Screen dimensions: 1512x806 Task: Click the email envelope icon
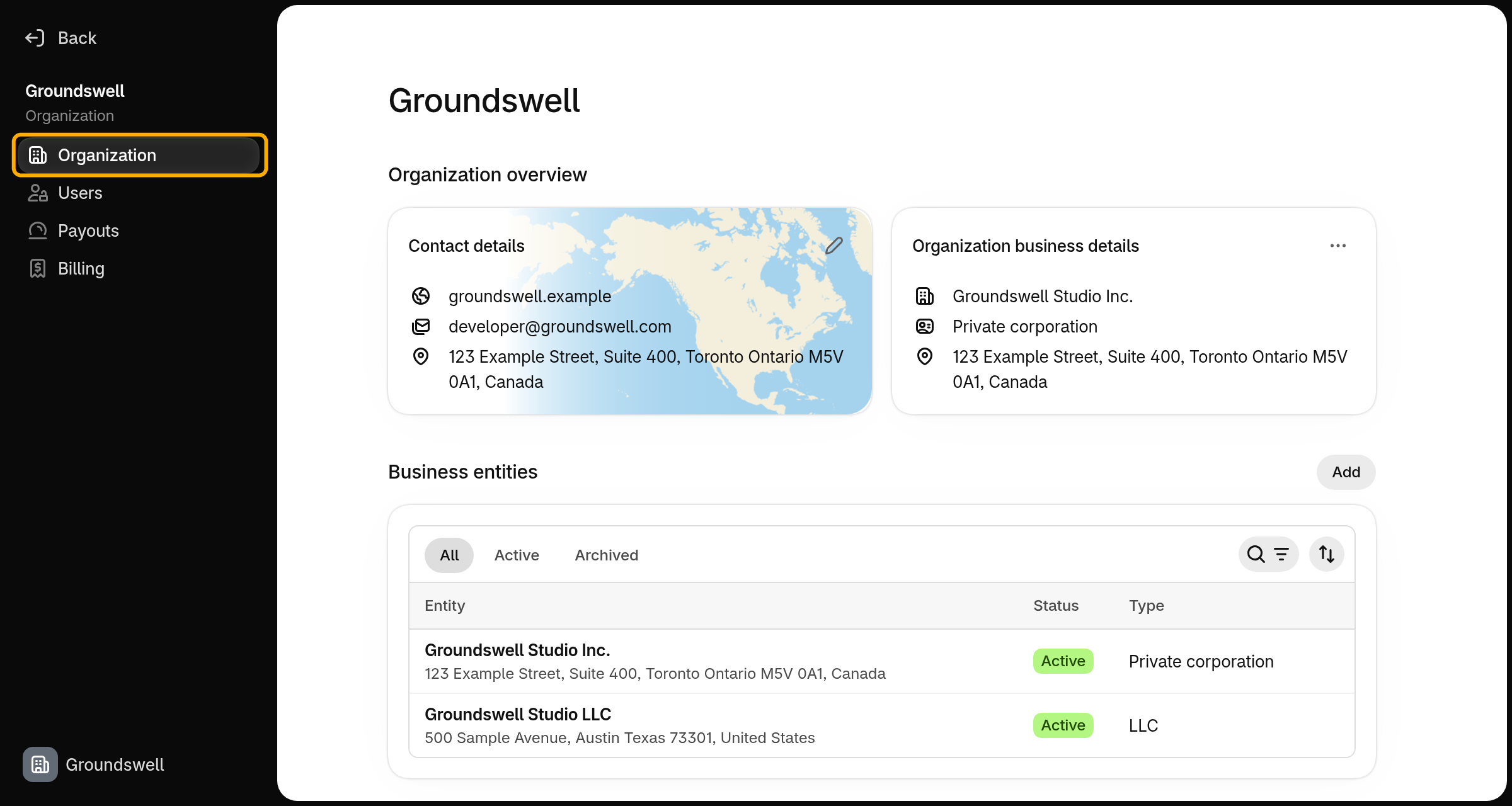click(421, 326)
